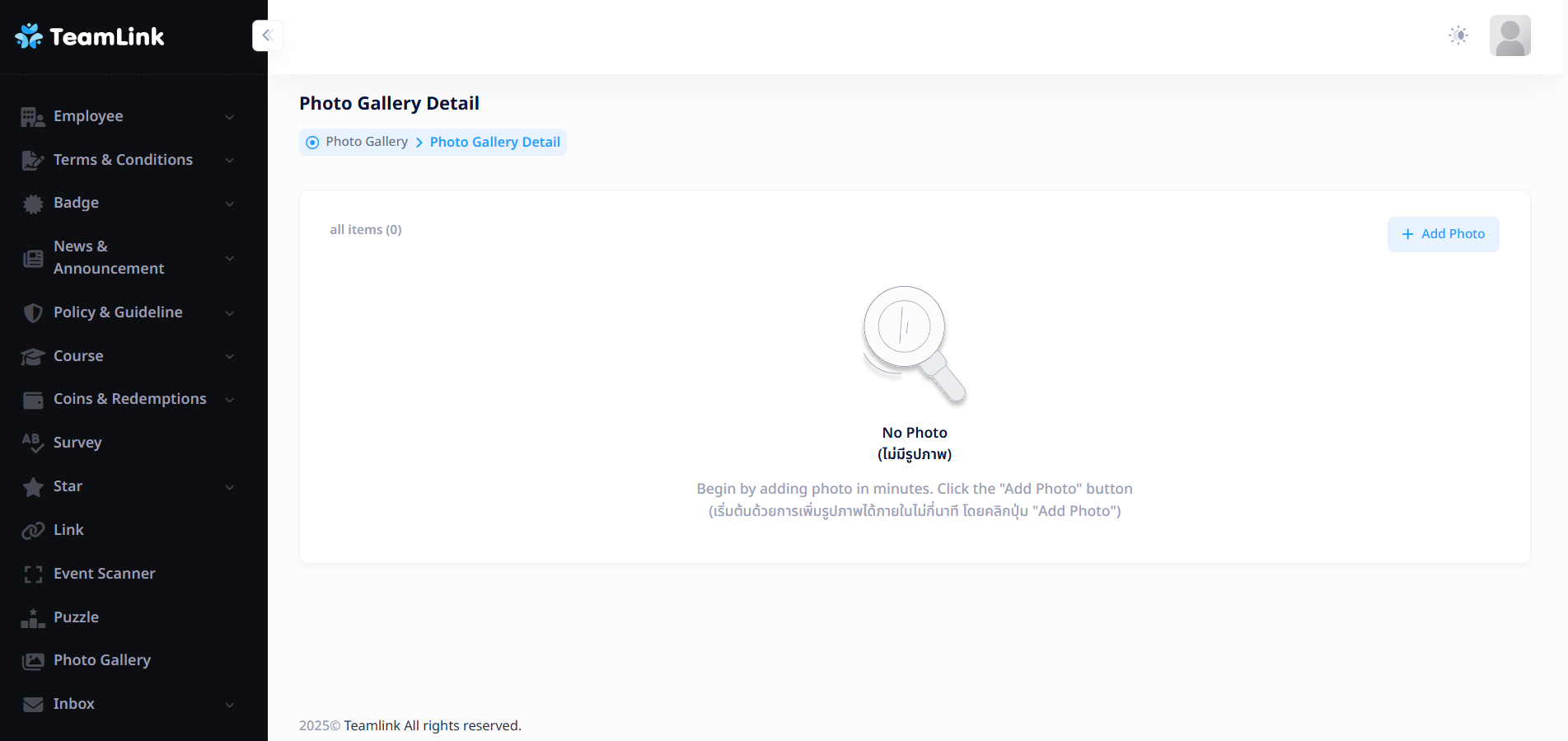Click the Course graduation cap icon
The image size is (1568, 741).
coord(33,356)
